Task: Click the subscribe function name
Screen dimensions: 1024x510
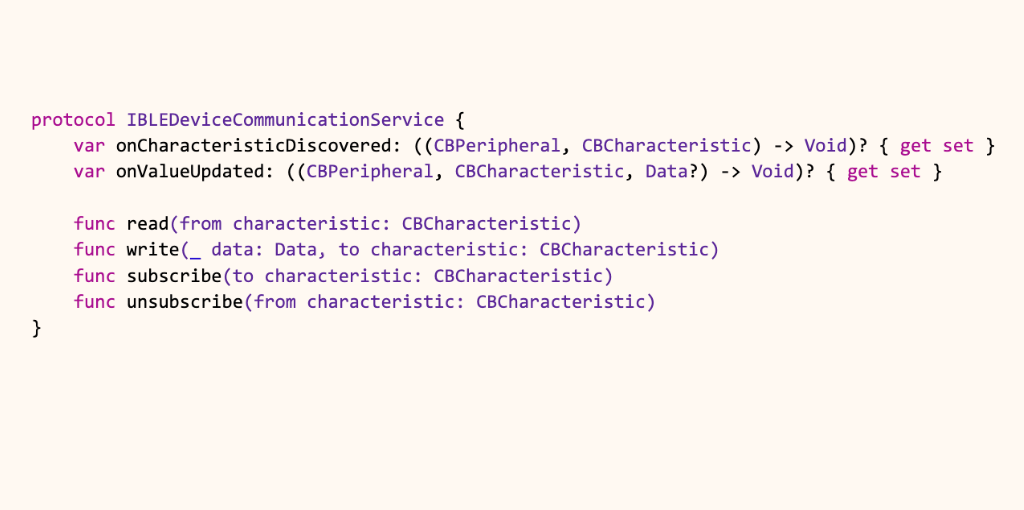Action: 174,276
